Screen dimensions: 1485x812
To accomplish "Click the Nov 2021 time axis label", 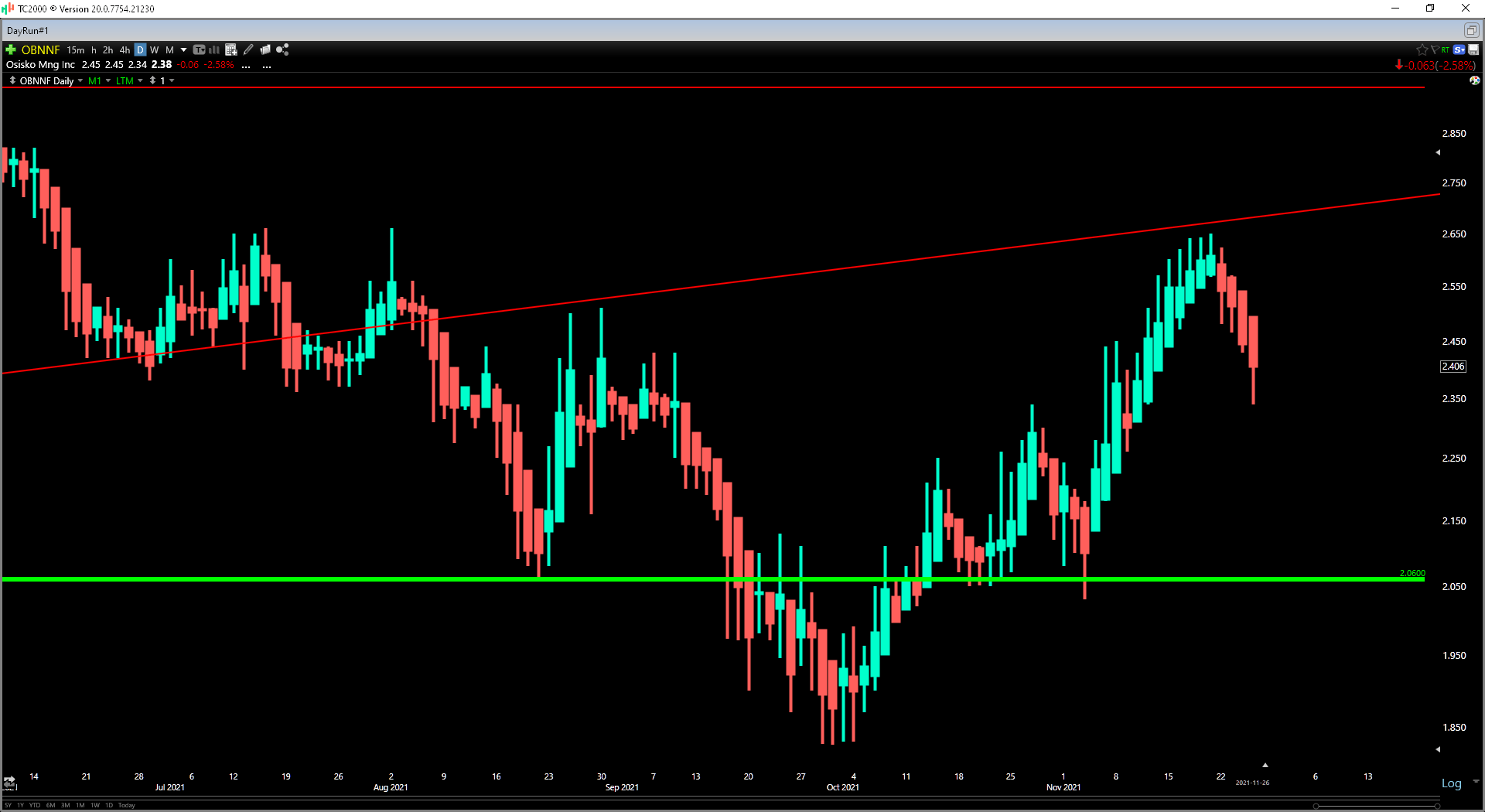I will 1063,787.
